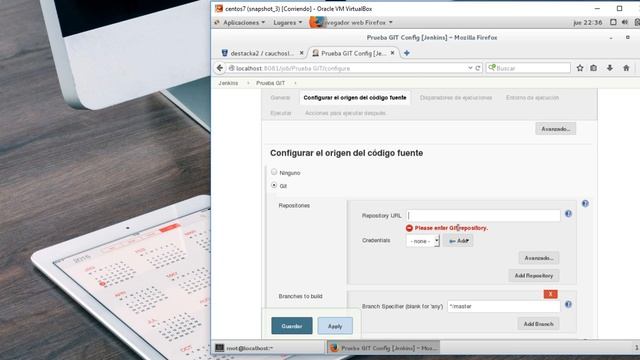Open a new tab with the plus icon
Viewport: 640px width, 360px height.
[x=407, y=53]
